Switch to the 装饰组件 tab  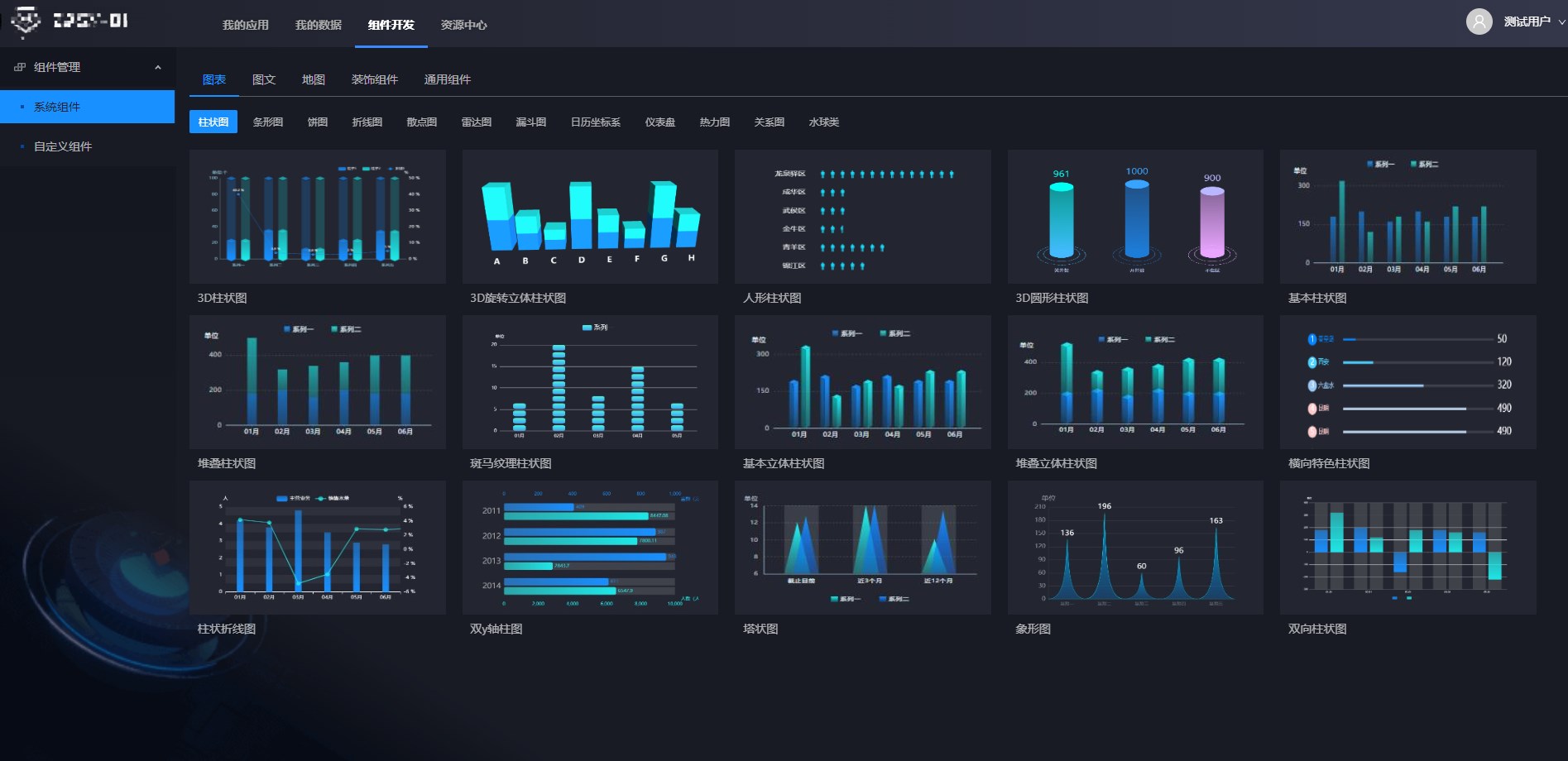(x=375, y=79)
